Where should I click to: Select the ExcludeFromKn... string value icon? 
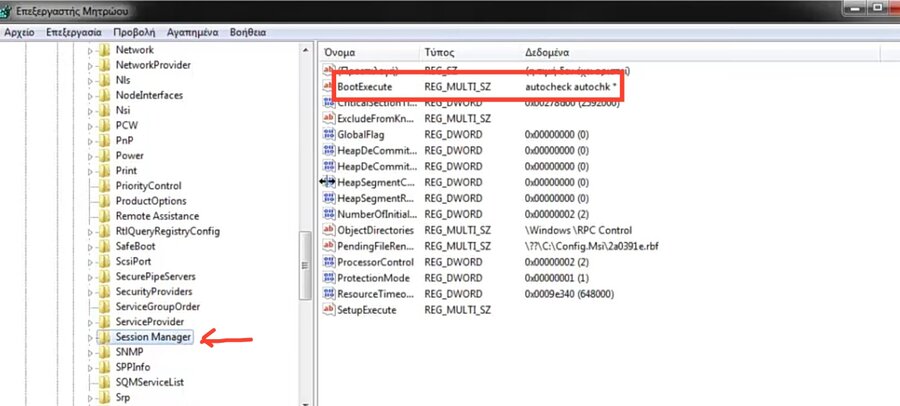329,118
